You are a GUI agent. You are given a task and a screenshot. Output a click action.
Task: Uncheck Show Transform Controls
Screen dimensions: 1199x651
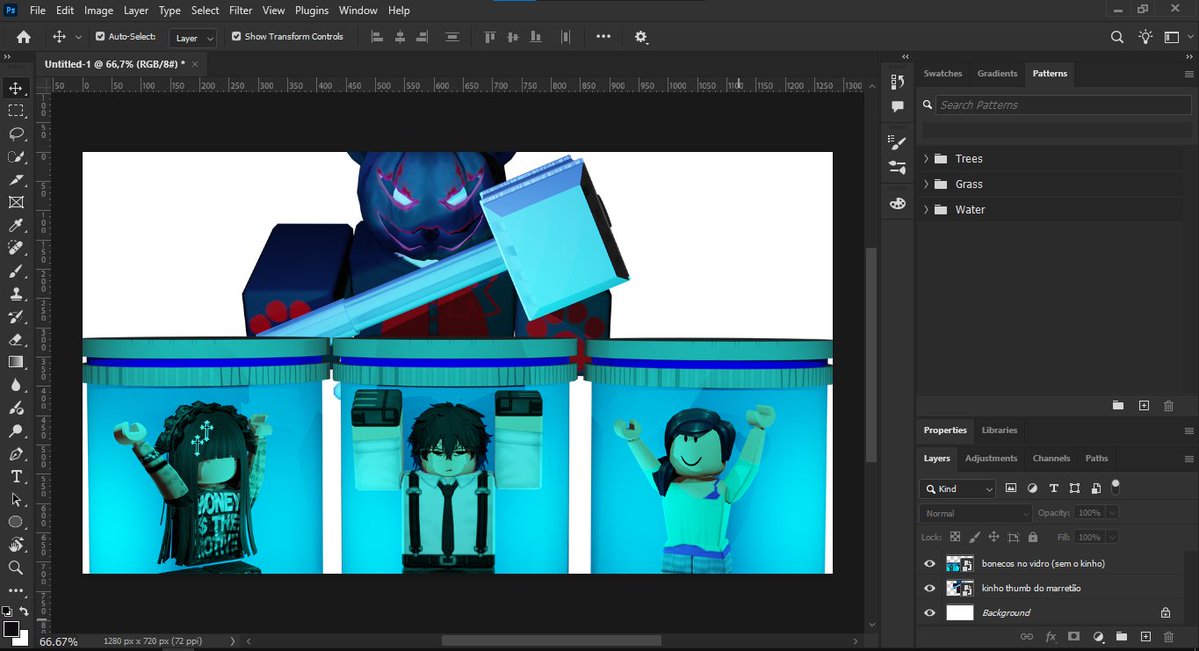236,36
